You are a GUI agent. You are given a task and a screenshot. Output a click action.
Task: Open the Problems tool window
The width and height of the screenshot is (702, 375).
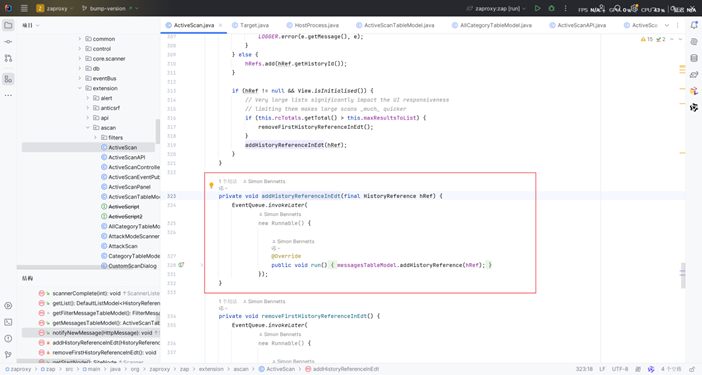8,338
